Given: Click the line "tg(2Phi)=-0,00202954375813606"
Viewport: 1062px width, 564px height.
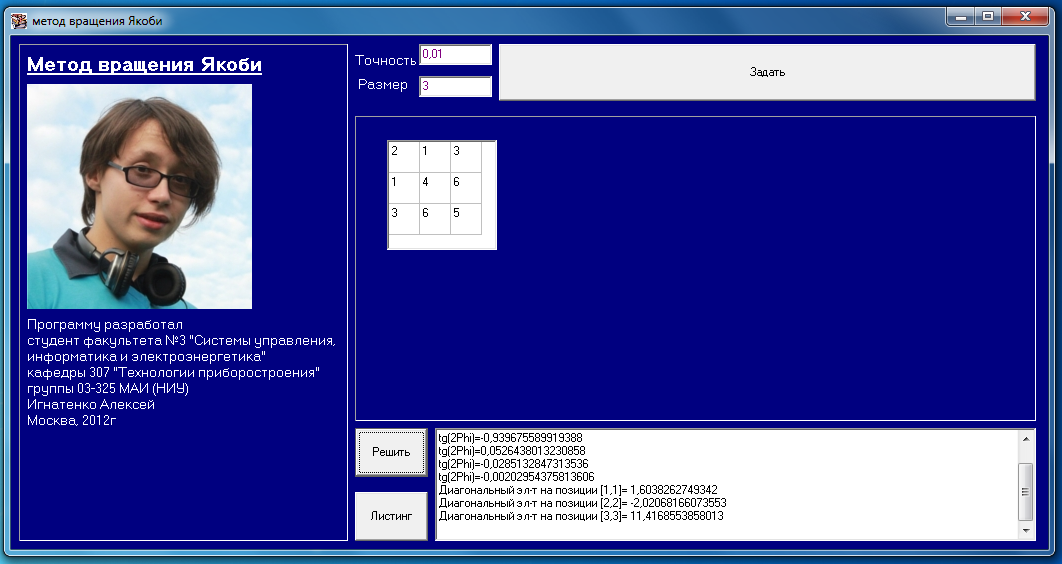Looking at the screenshot, I should pos(516,477).
